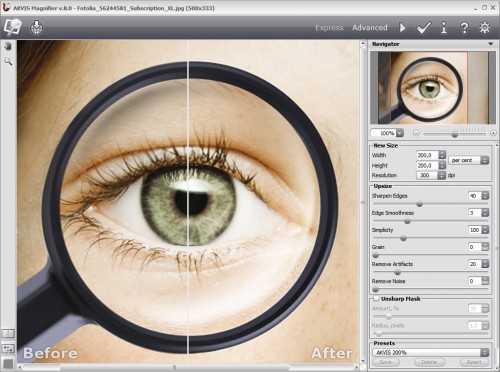This screenshot has width=500, height=372.
Task: Click the Remove Noise stepper arrows
Action: click(x=485, y=281)
